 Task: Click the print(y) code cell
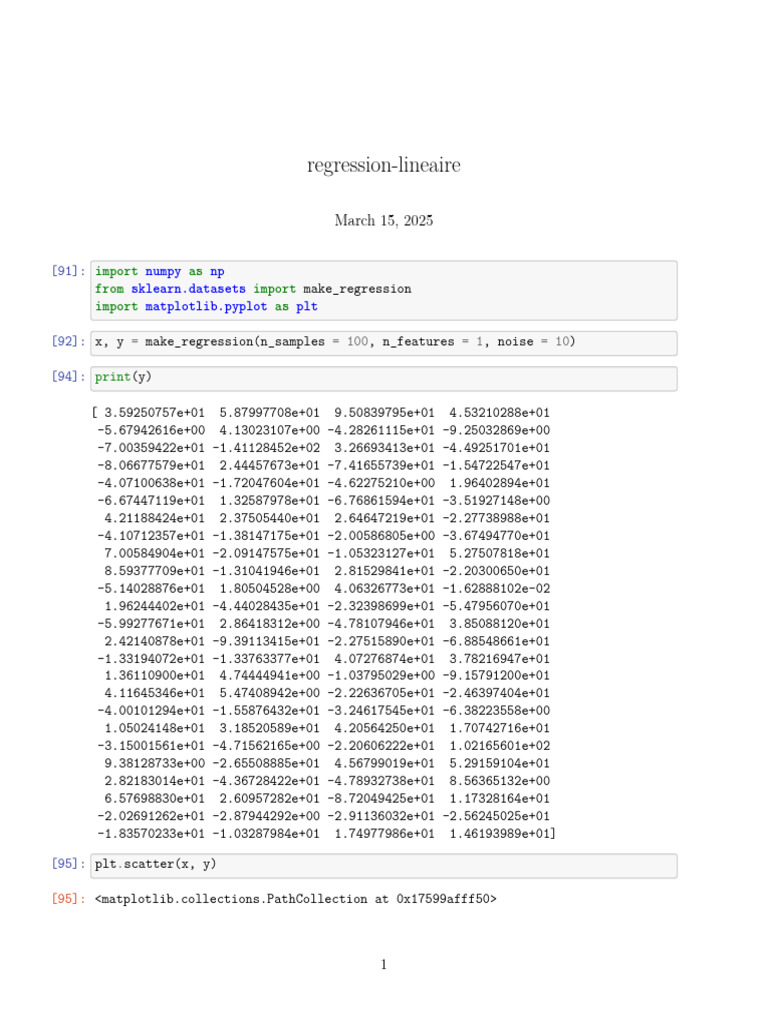pos(383,378)
